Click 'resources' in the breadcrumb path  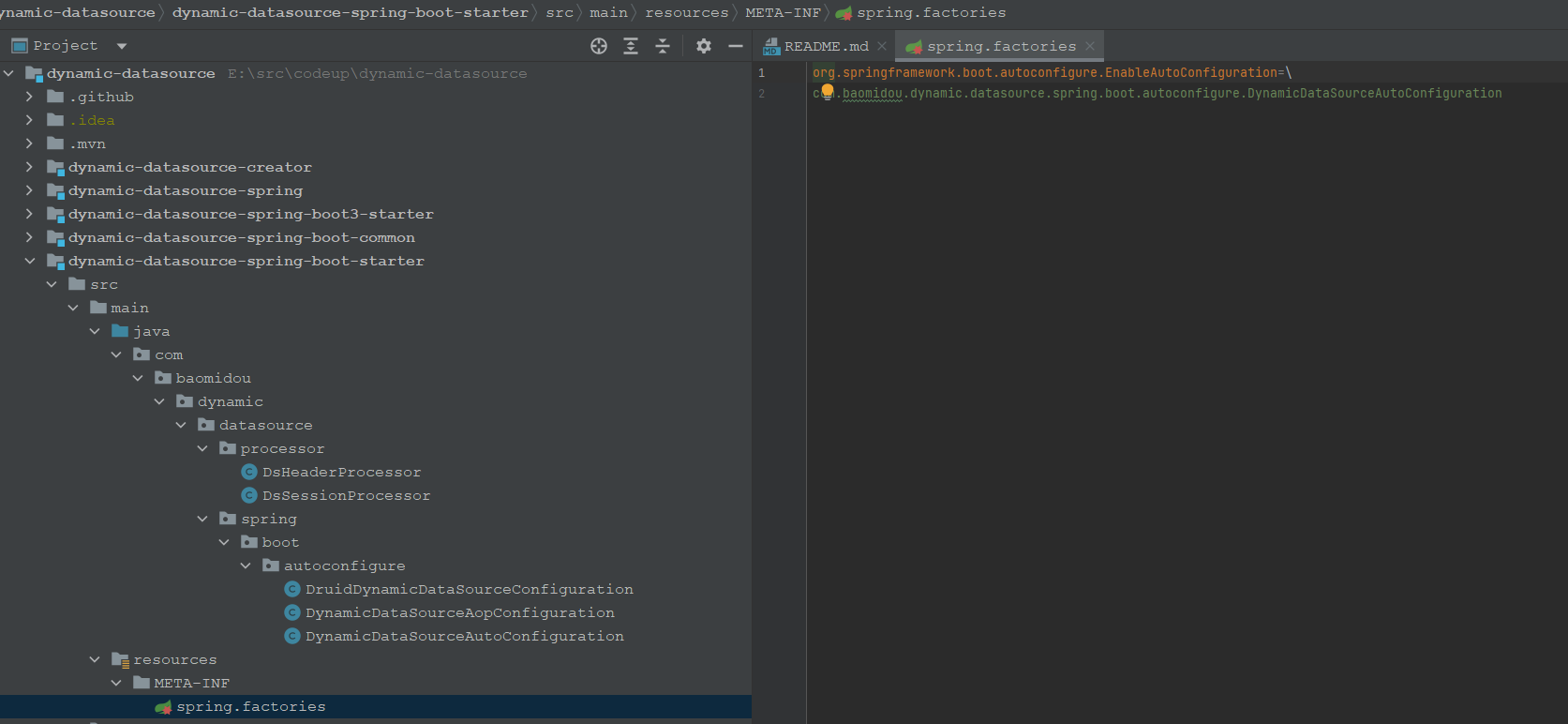click(687, 12)
